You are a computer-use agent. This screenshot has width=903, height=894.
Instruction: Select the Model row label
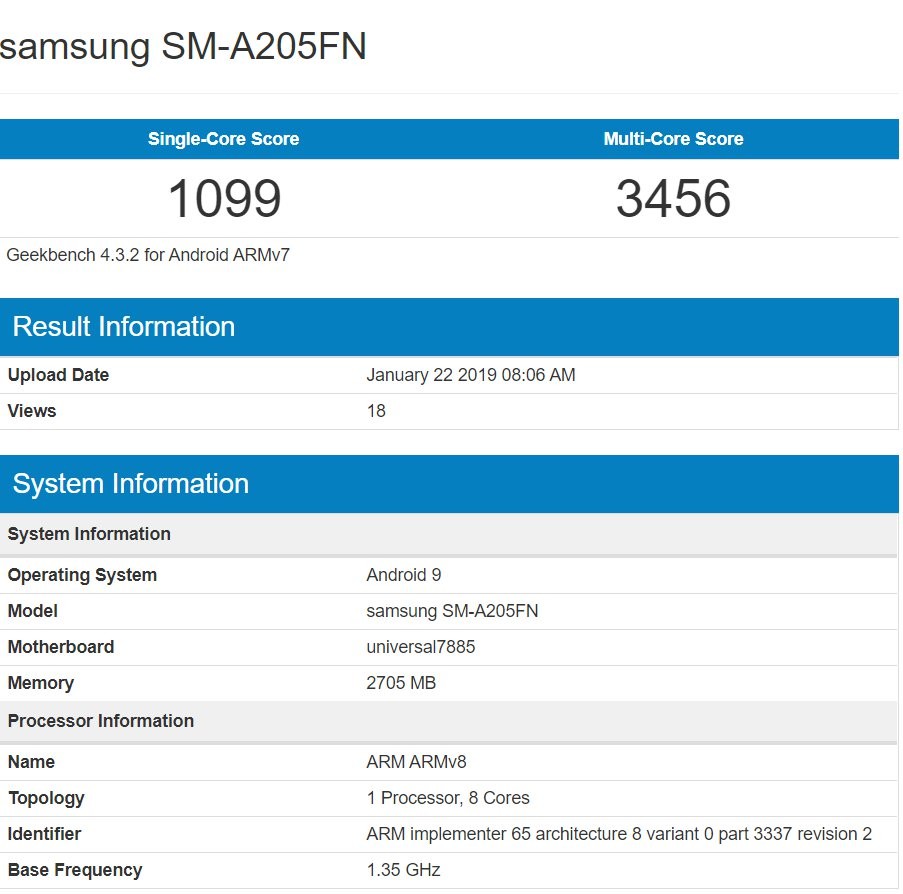[33, 611]
